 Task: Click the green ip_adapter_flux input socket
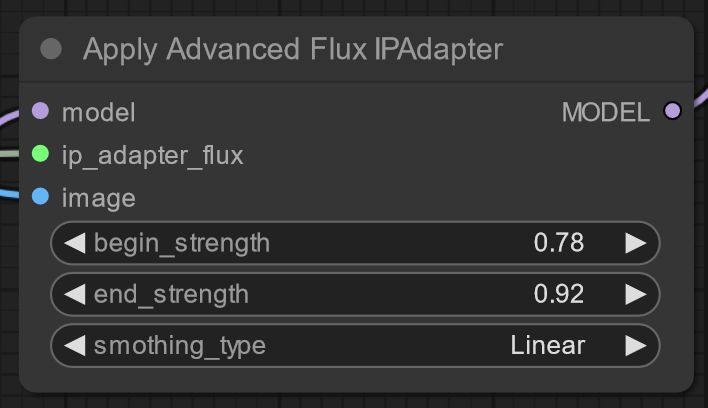click(41, 154)
